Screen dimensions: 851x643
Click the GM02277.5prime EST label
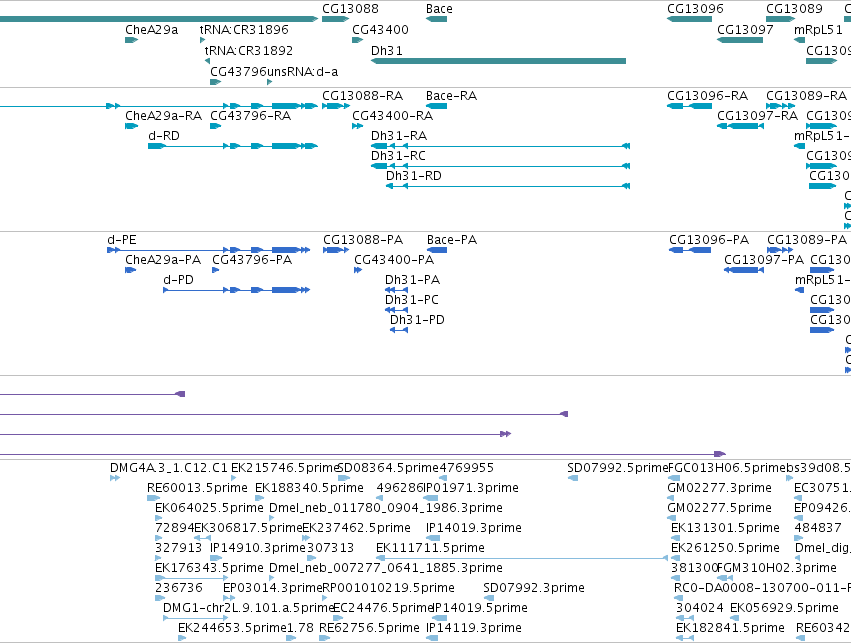719,508
